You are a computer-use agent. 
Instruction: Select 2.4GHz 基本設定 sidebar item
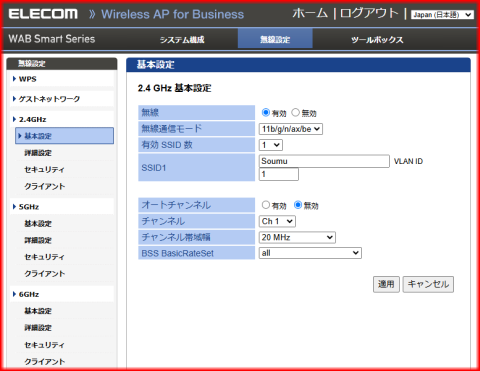pos(64,136)
